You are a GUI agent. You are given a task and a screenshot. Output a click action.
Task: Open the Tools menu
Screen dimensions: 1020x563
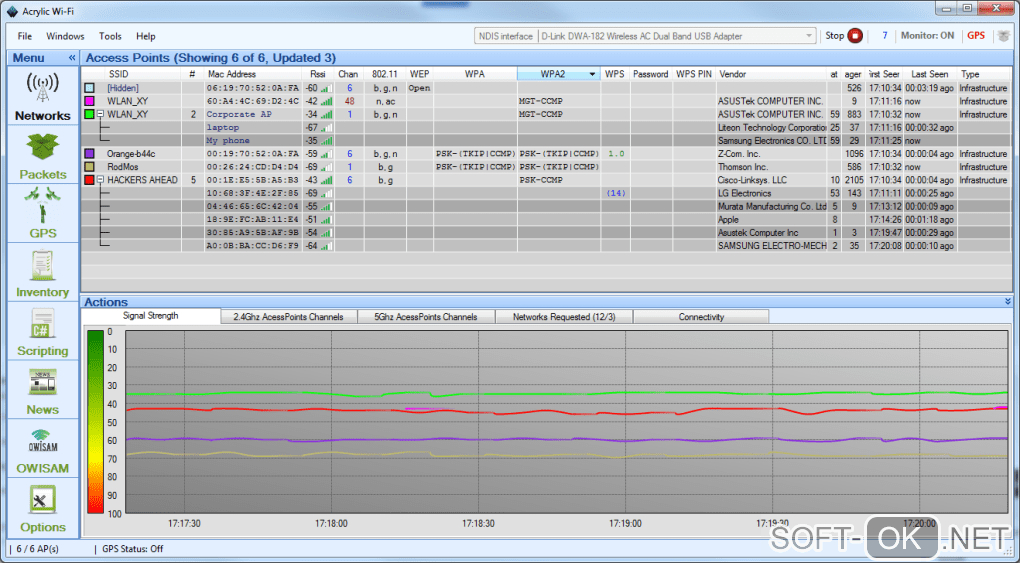pyautogui.click(x=110, y=36)
